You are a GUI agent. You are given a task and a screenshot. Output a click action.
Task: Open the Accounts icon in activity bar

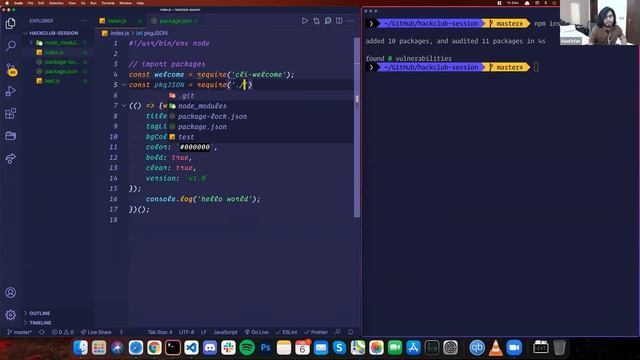(11, 292)
